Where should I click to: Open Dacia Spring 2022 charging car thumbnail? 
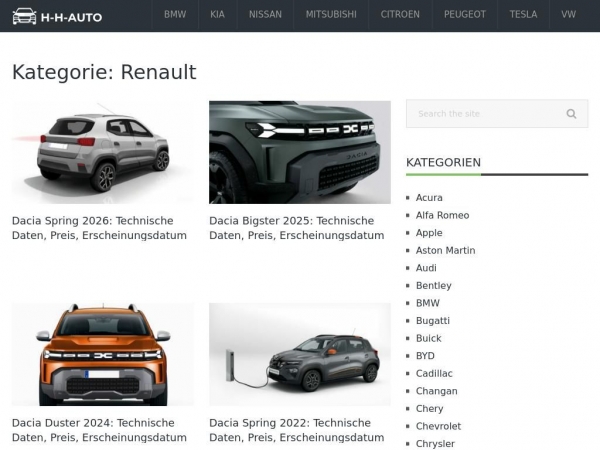(x=300, y=354)
